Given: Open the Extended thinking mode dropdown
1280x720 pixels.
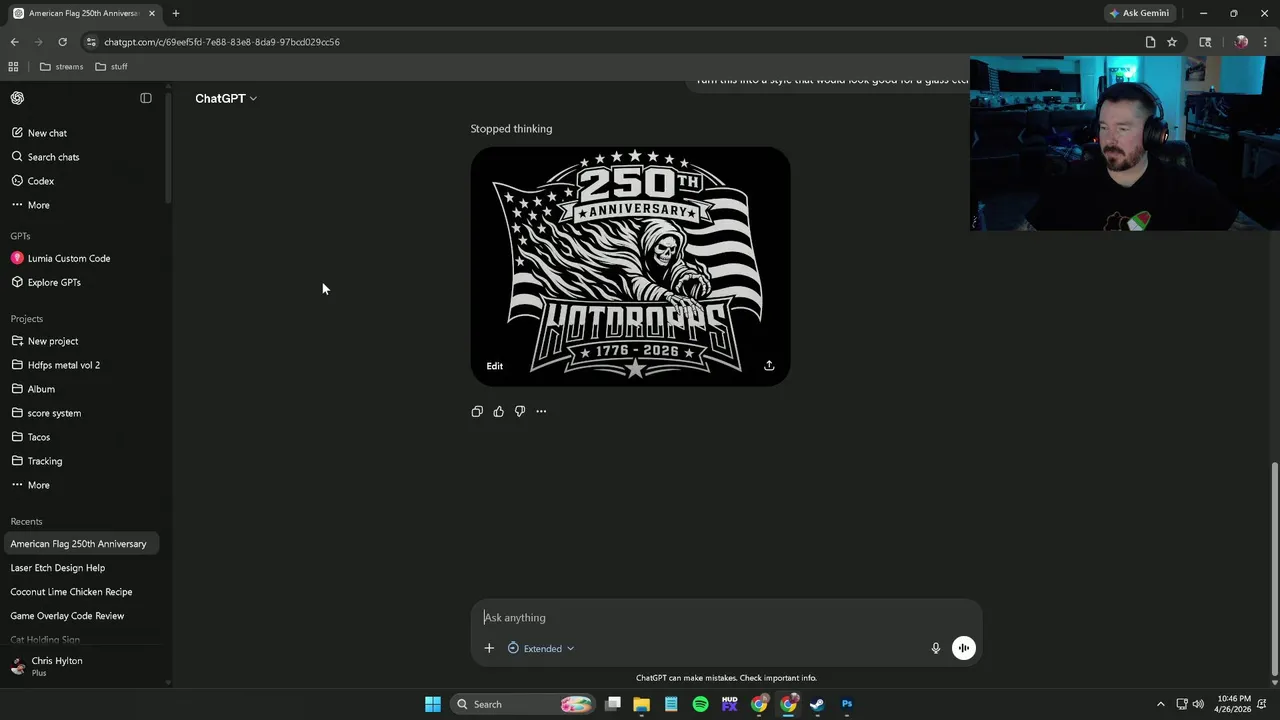Looking at the screenshot, I should [541, 648].
